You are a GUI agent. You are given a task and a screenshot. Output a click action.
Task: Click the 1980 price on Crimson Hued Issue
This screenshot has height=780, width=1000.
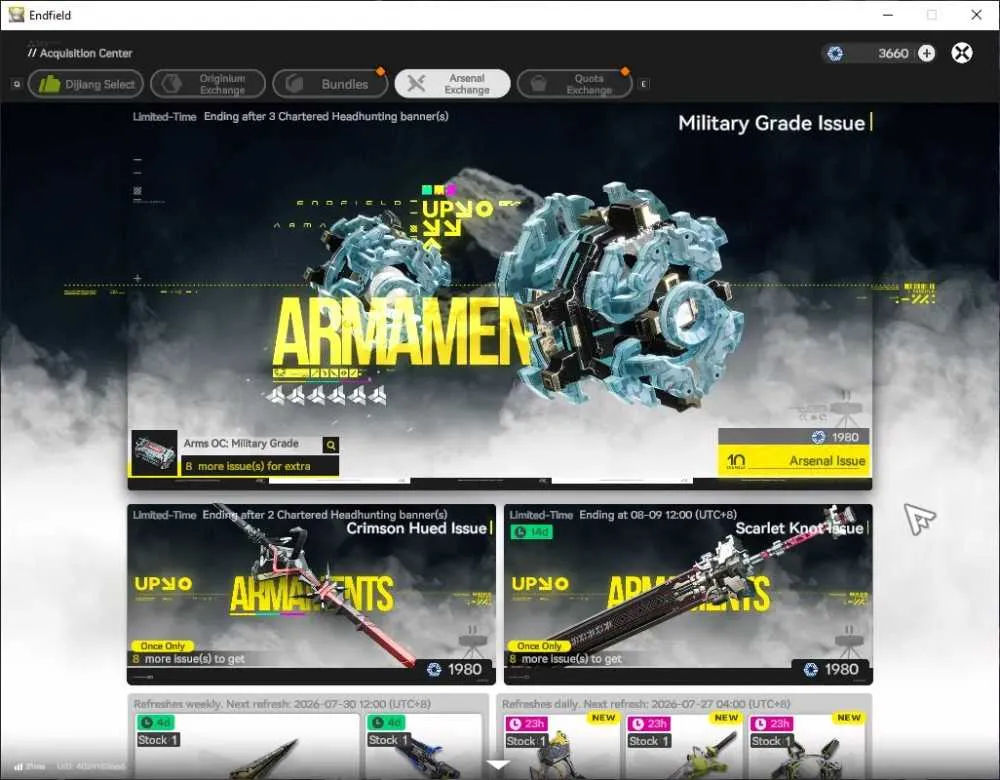click(455, 669)
